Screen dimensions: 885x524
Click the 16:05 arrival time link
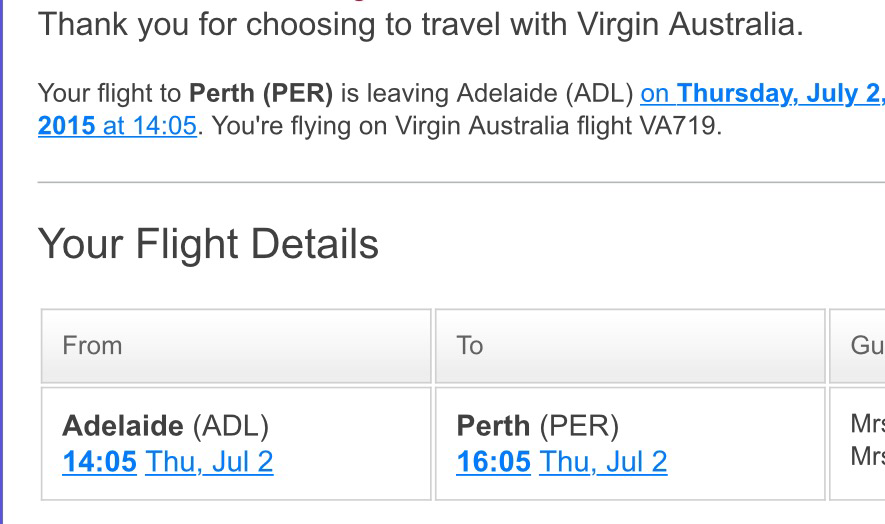(493, 462)
